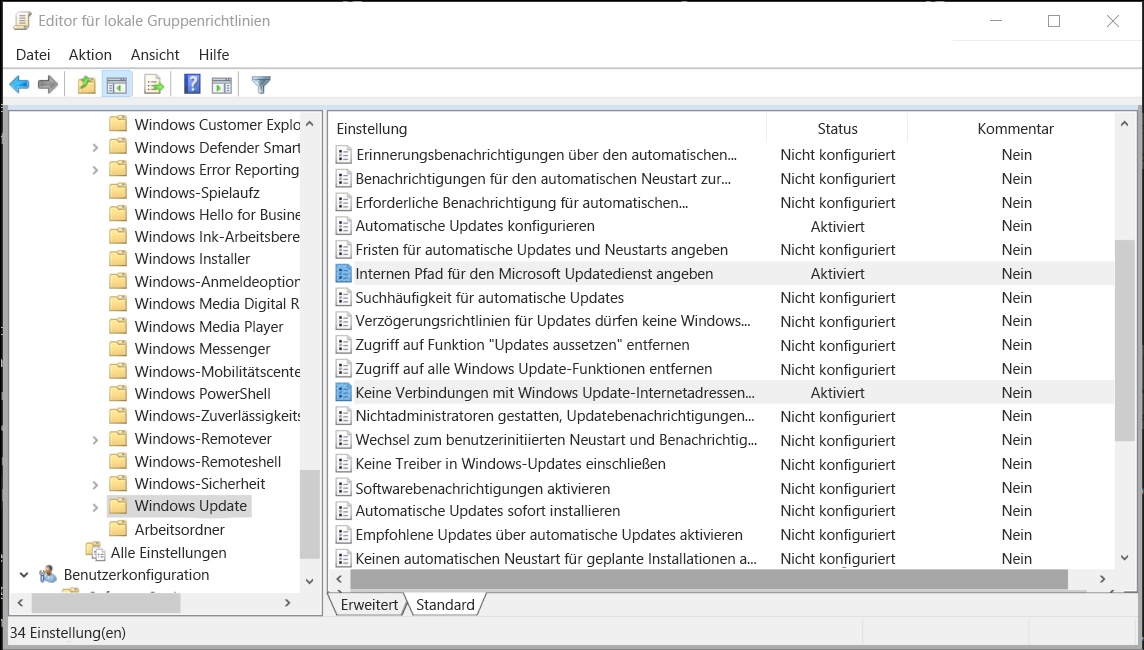
Task: Click the Windows PowerShell folder icon
Action: point(120,392)
